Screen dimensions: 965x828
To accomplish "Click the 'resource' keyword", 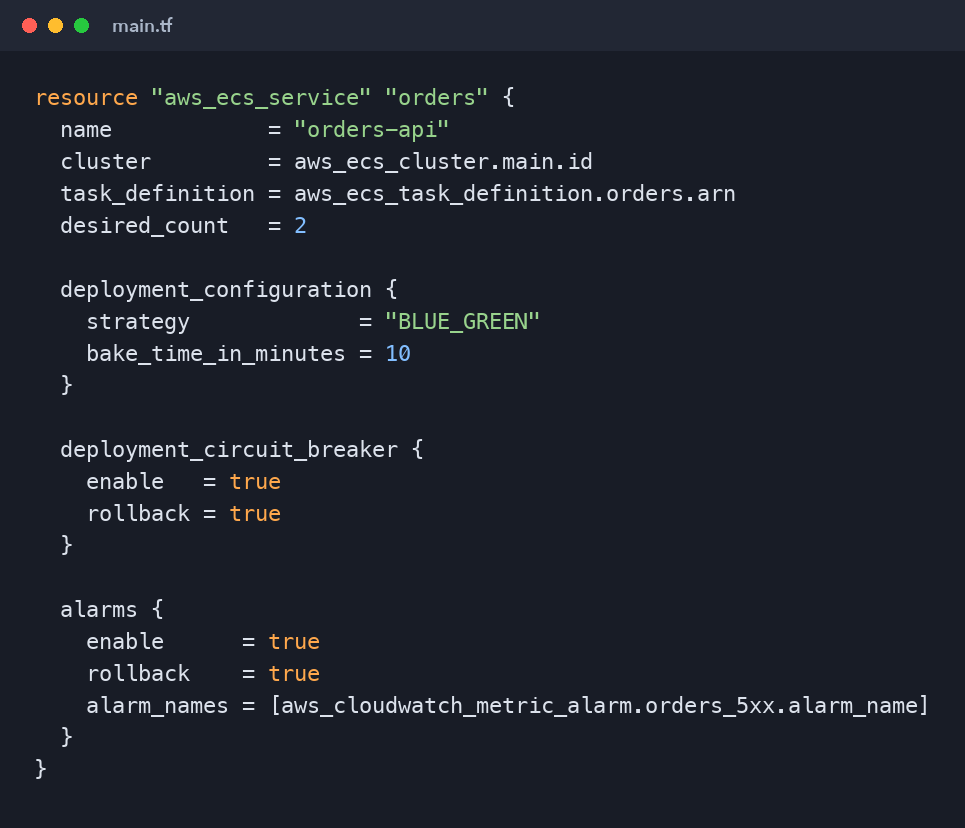I will click(x=87, y=98).
